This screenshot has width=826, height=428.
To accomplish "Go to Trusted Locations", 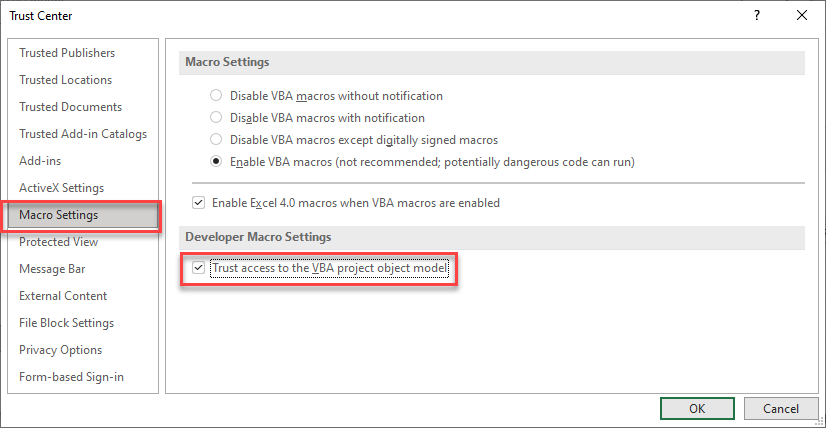I will [x=66, y=80].
